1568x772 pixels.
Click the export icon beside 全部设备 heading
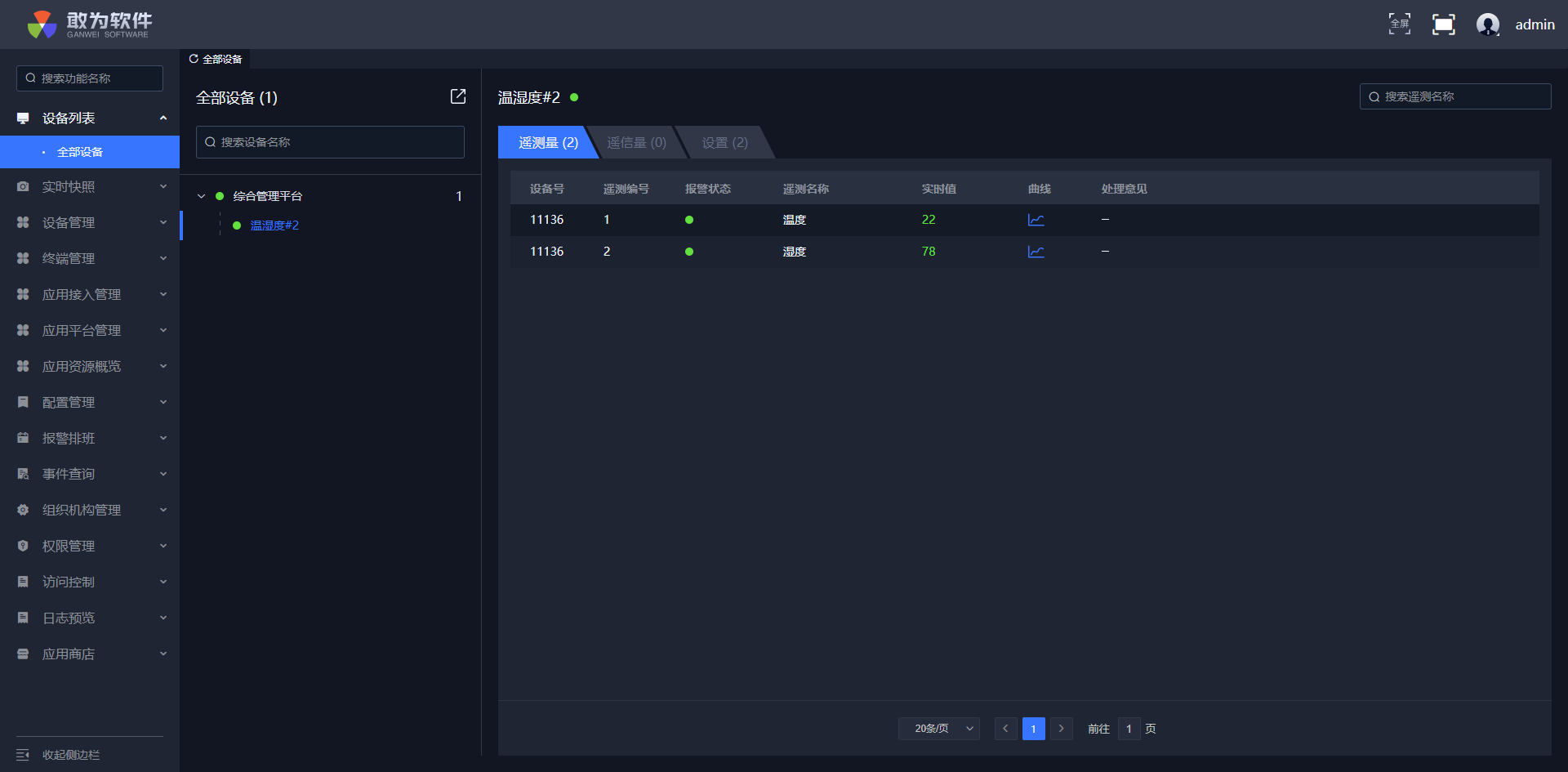coord(458,96)
